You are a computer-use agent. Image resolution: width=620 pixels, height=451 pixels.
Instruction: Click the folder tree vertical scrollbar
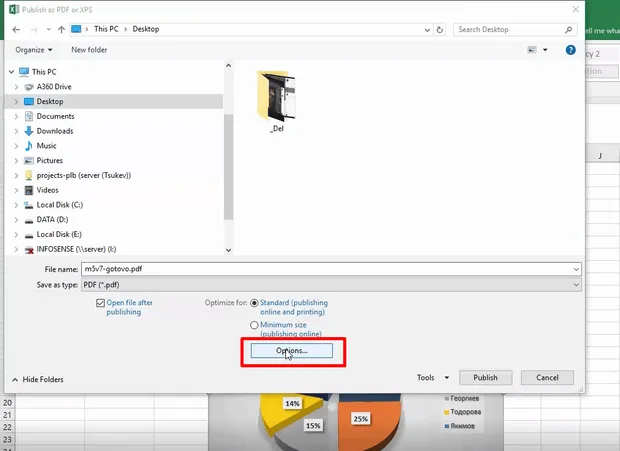click(228, 157)
